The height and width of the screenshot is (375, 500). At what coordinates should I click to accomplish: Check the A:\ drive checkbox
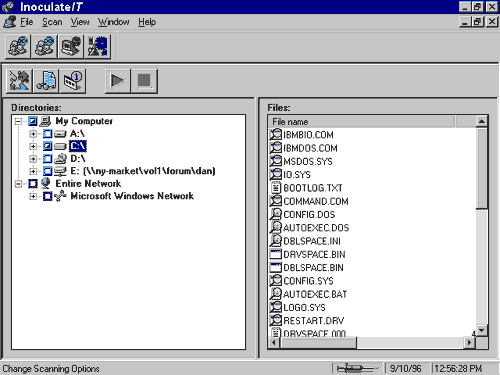click(47, 134)
